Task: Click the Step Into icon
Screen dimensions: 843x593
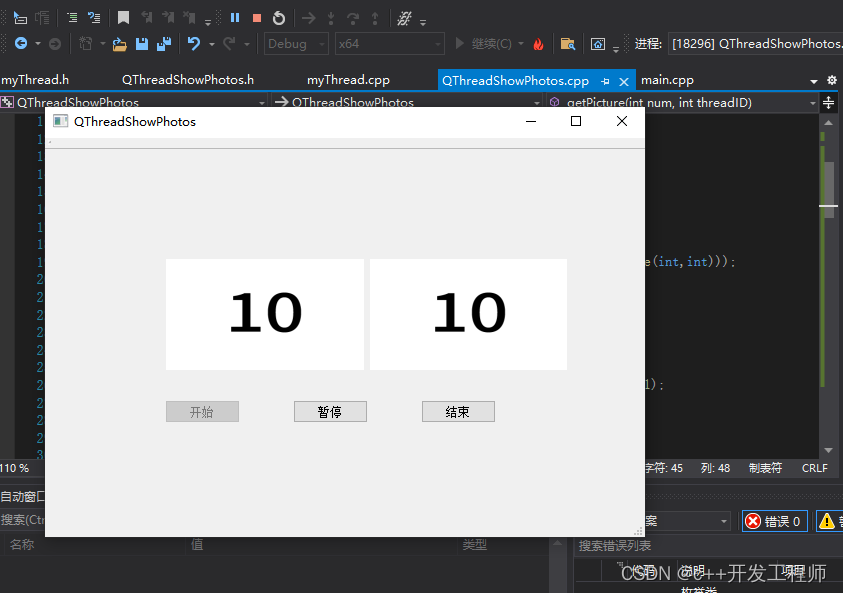Action: pyautogui.click(x=330, y=17)
